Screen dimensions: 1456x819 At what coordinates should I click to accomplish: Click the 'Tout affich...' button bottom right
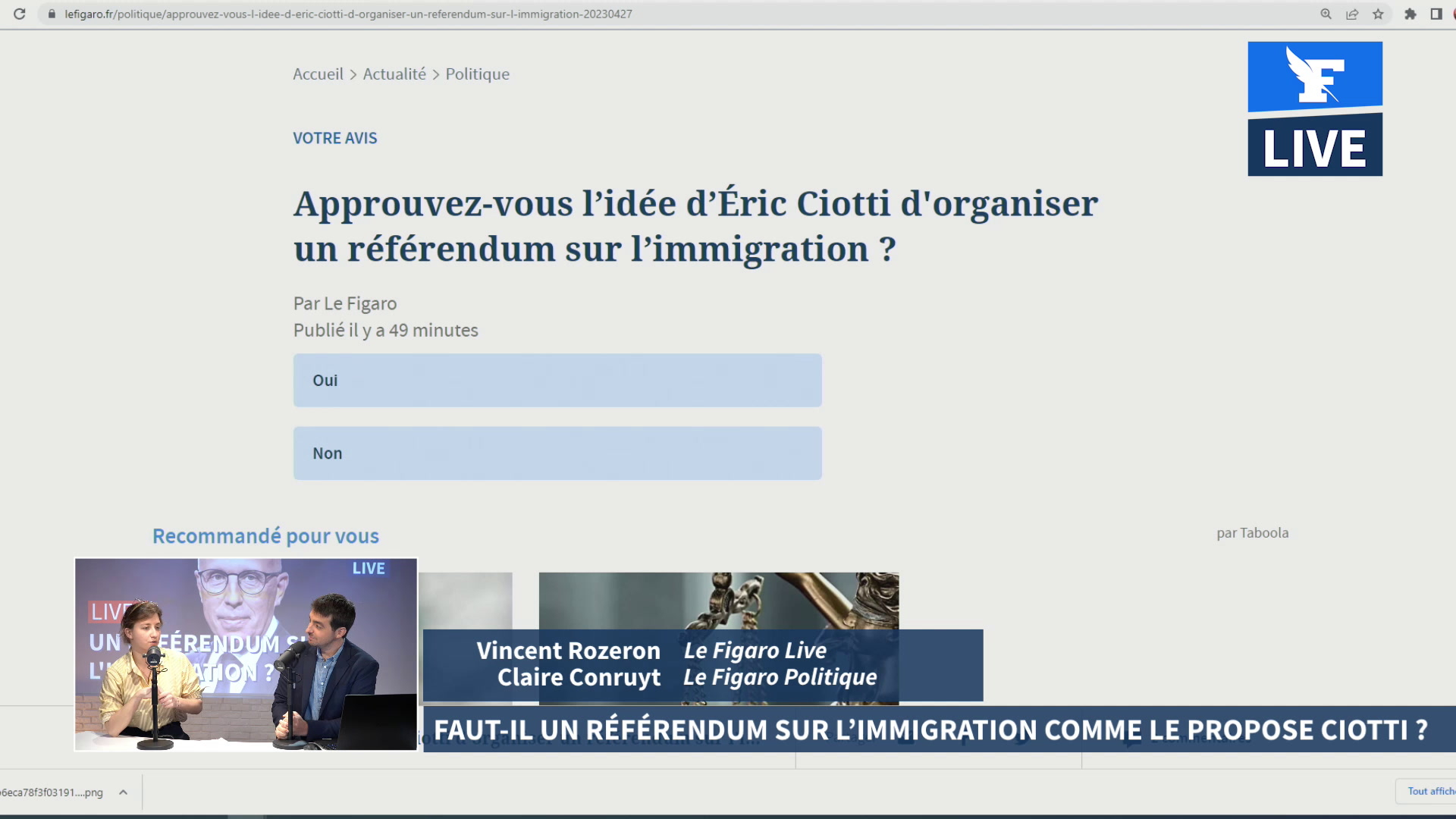click(1430, 791)
